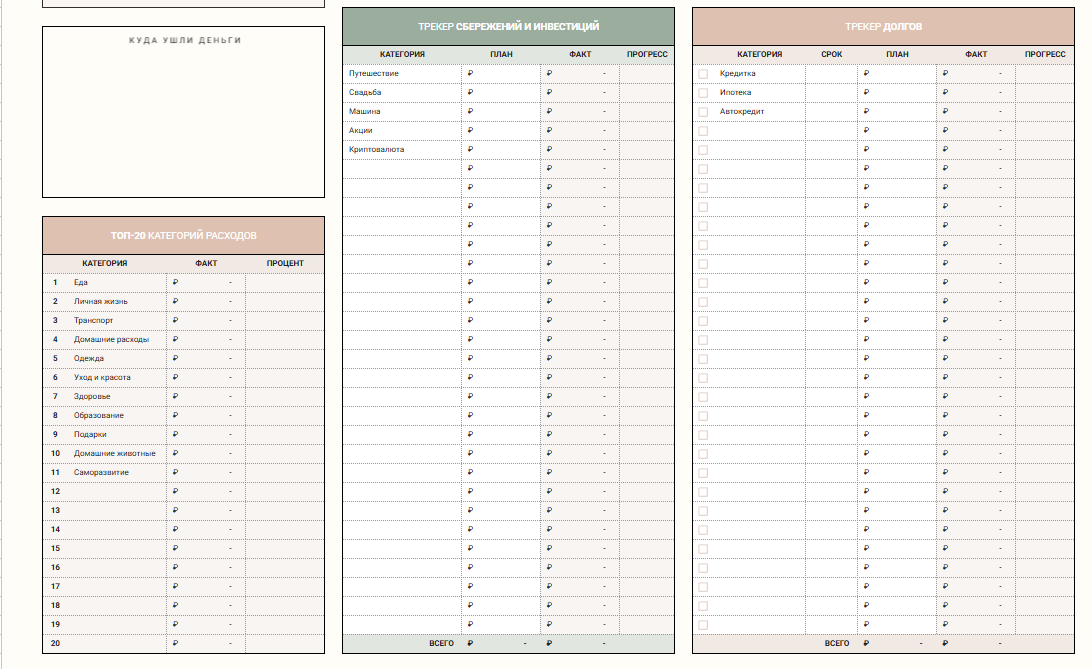
Task: Click the Свадьба savings category cell
Action: click(x=401, y=93)
